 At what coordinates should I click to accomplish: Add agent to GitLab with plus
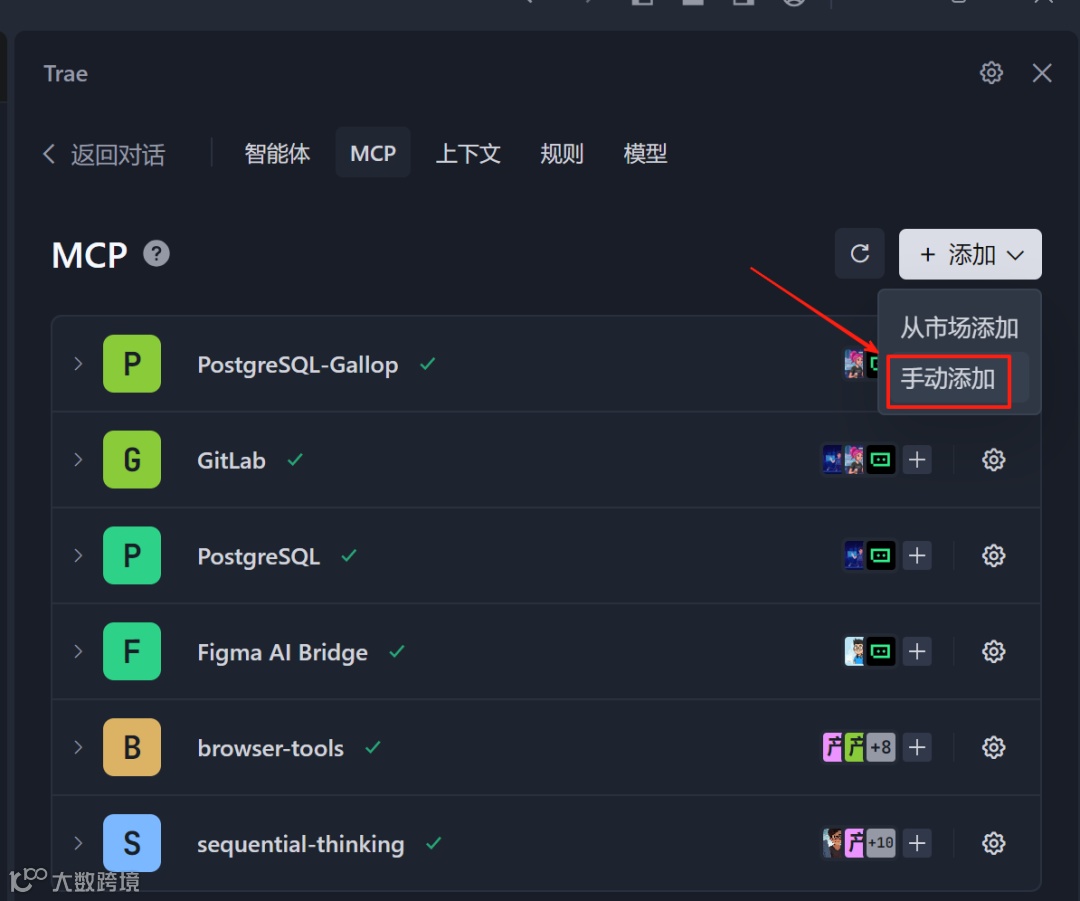tap(917, 459)
